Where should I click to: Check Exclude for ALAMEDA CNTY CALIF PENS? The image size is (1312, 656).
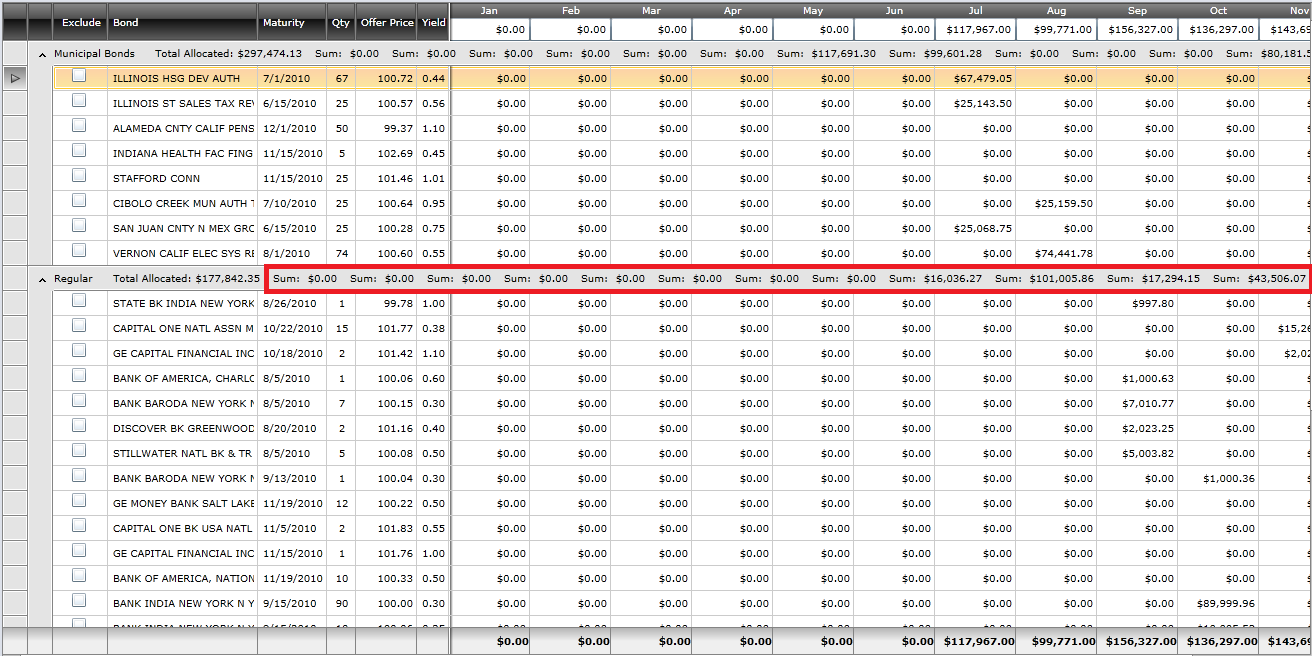[79, 126]
